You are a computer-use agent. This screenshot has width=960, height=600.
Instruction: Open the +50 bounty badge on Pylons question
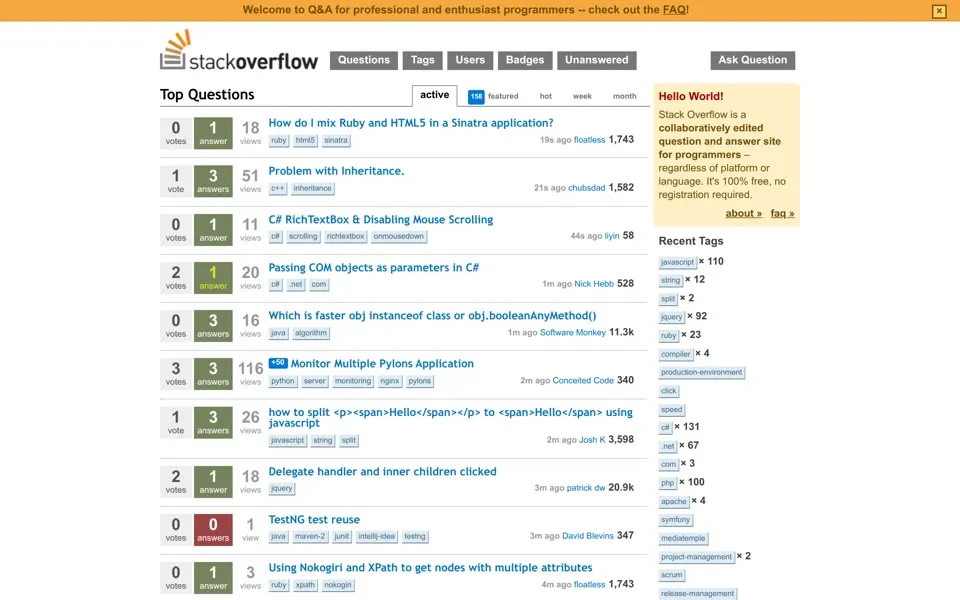[x=278, y=362]
